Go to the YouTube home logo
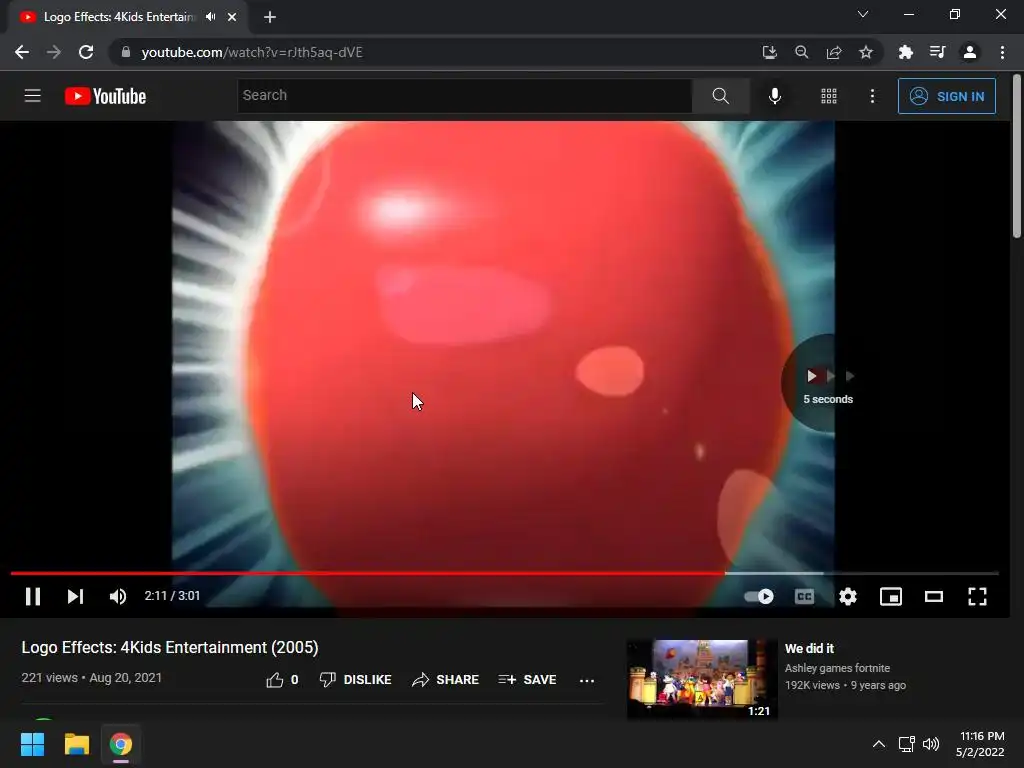This screenshot has width=1024, height=768. (x=105, y=96)
